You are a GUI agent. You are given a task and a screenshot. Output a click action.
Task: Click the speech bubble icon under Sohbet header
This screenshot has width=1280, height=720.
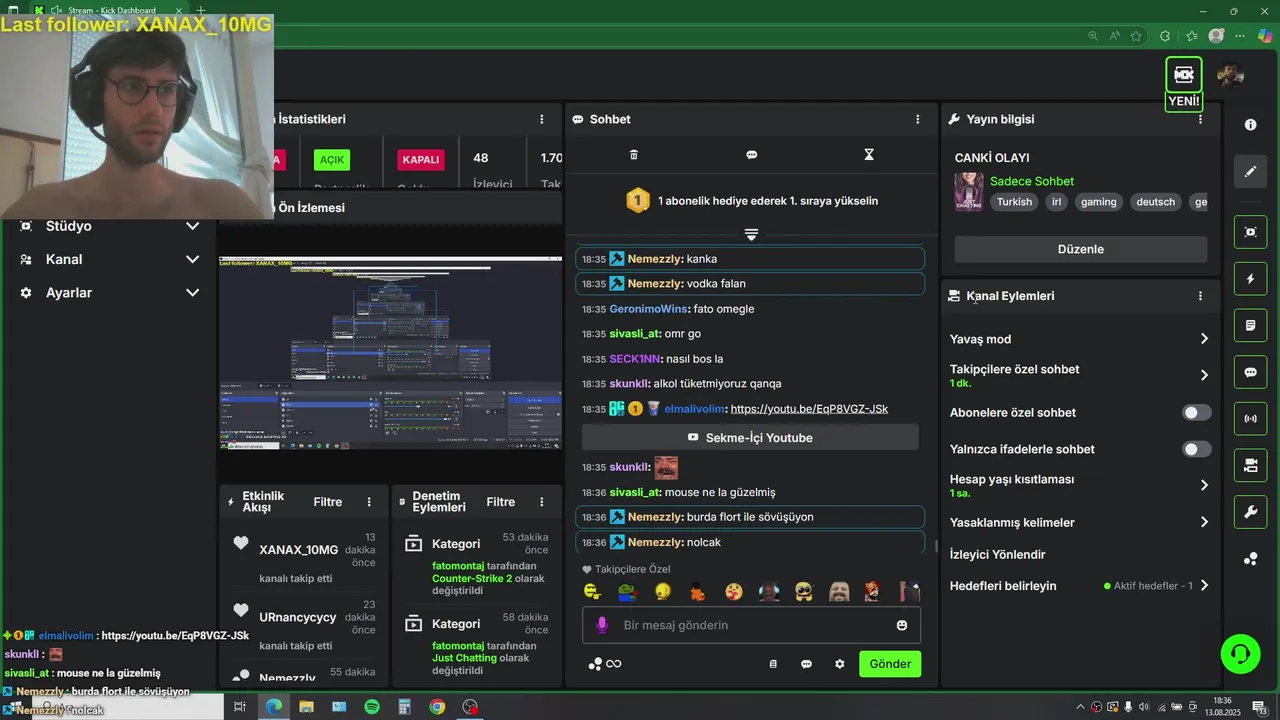751,155
